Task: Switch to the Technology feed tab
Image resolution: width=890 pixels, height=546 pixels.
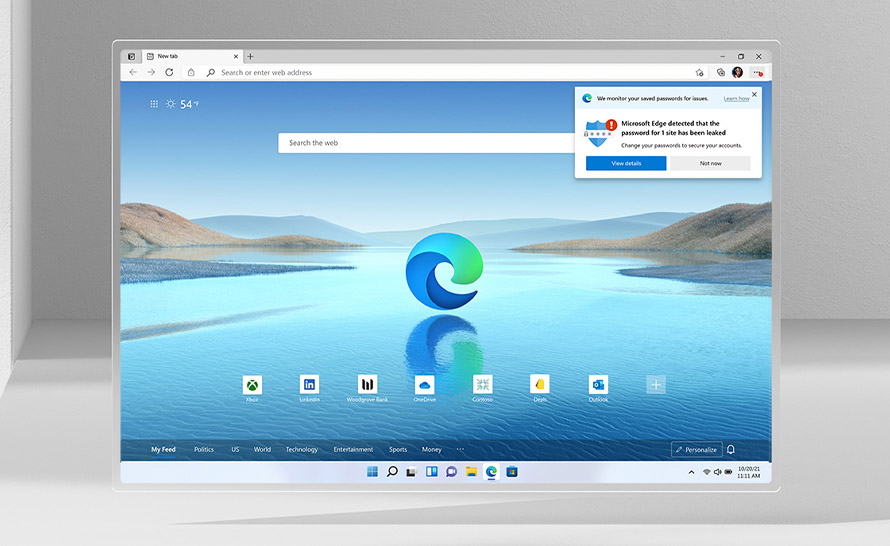Action: tap(301, 450)
